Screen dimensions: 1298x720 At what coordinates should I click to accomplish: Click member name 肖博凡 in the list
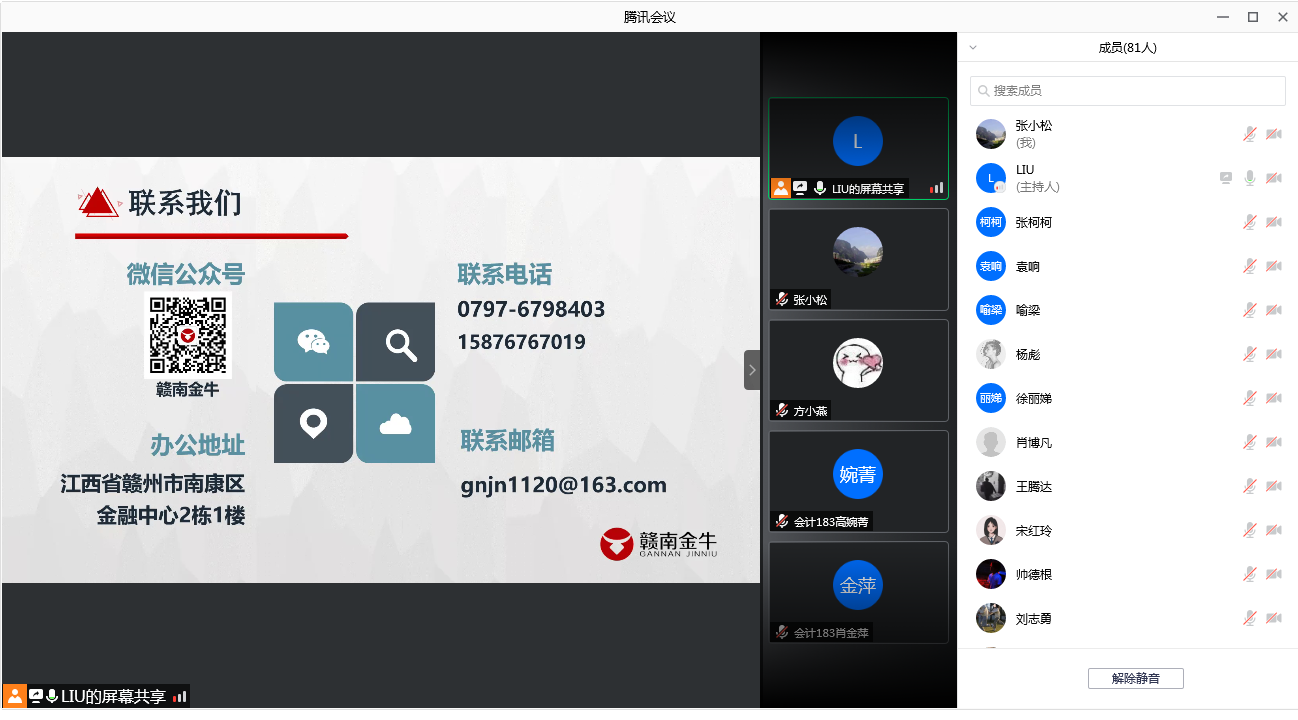pyautogui.click(x=1034, y=442)
